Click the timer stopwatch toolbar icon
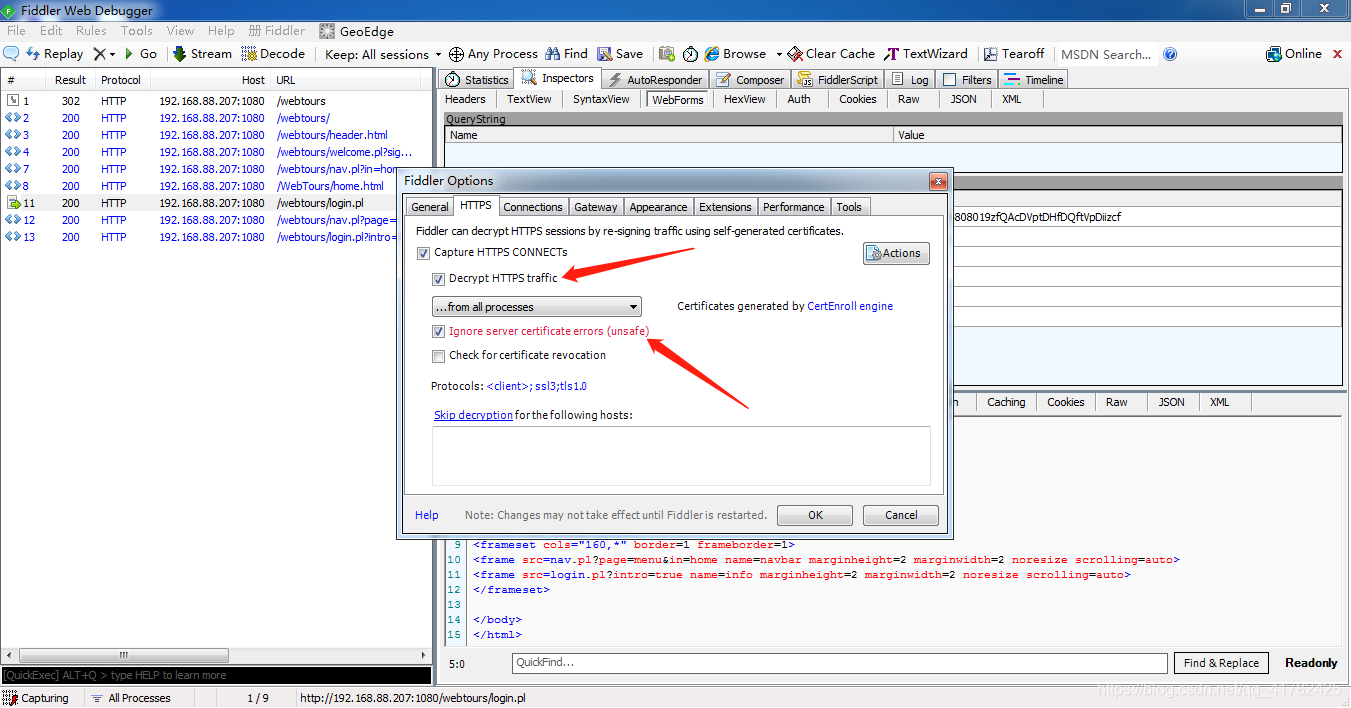 pos(690,54)
